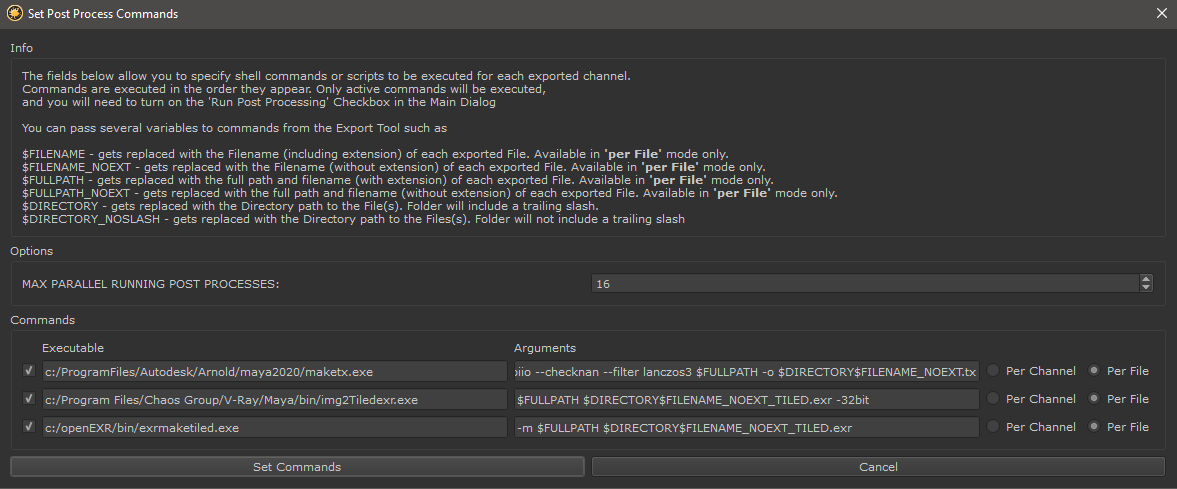Viewport: 1177px width, 489px height.
Task: Select Per Channel for img2Tiledexr.exe command
Action: click(x=994, y=399)
